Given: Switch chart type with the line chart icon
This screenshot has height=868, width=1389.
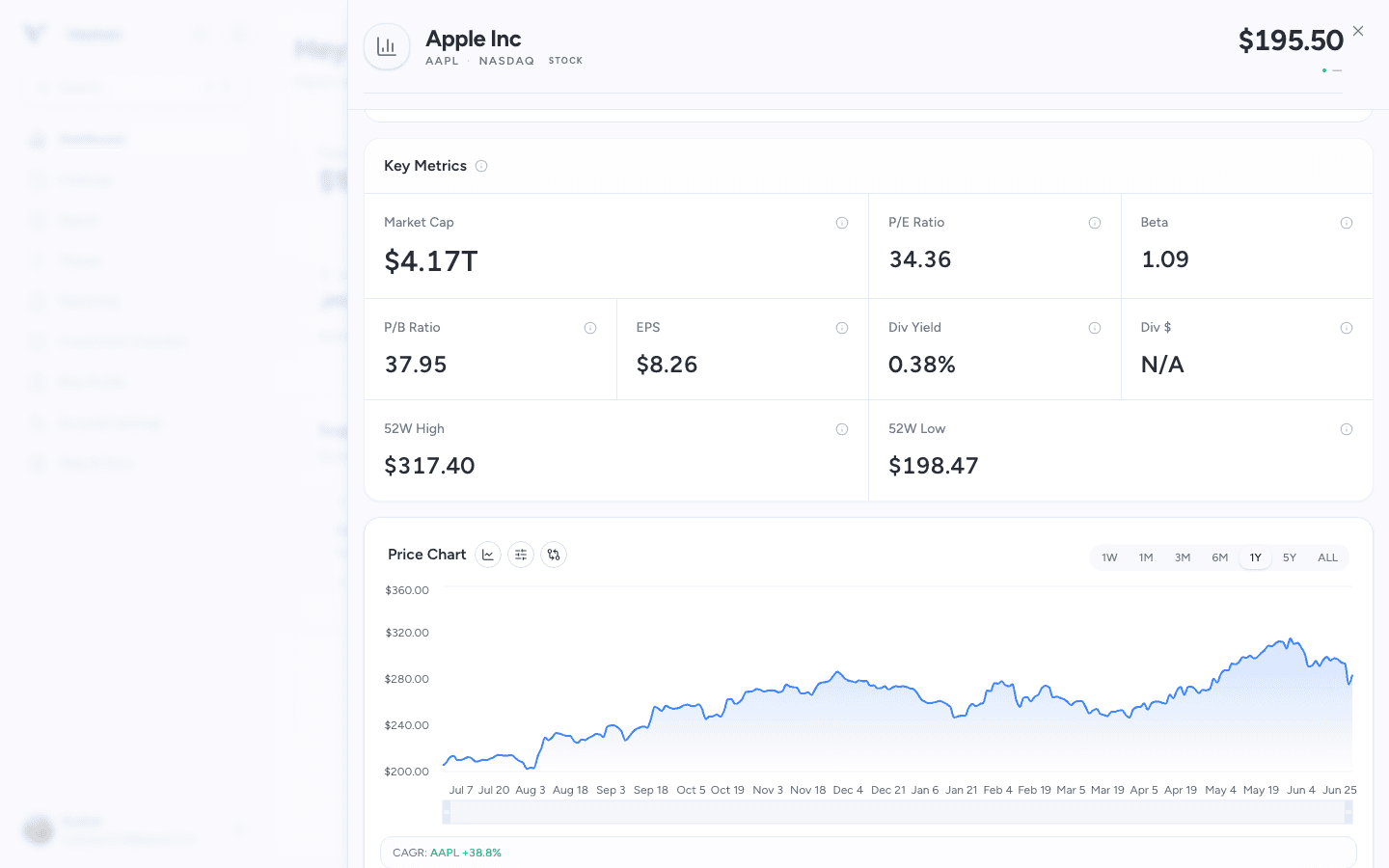Looking at the screenshot, I should coord(488,555).
